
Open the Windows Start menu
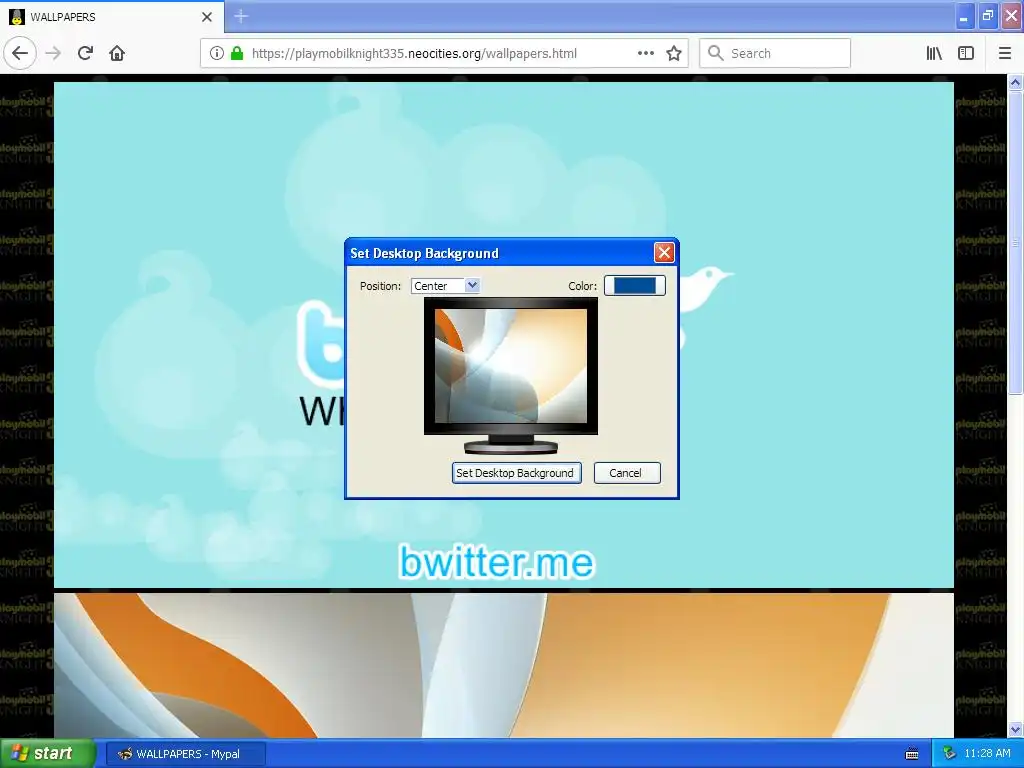click(47, 754)
